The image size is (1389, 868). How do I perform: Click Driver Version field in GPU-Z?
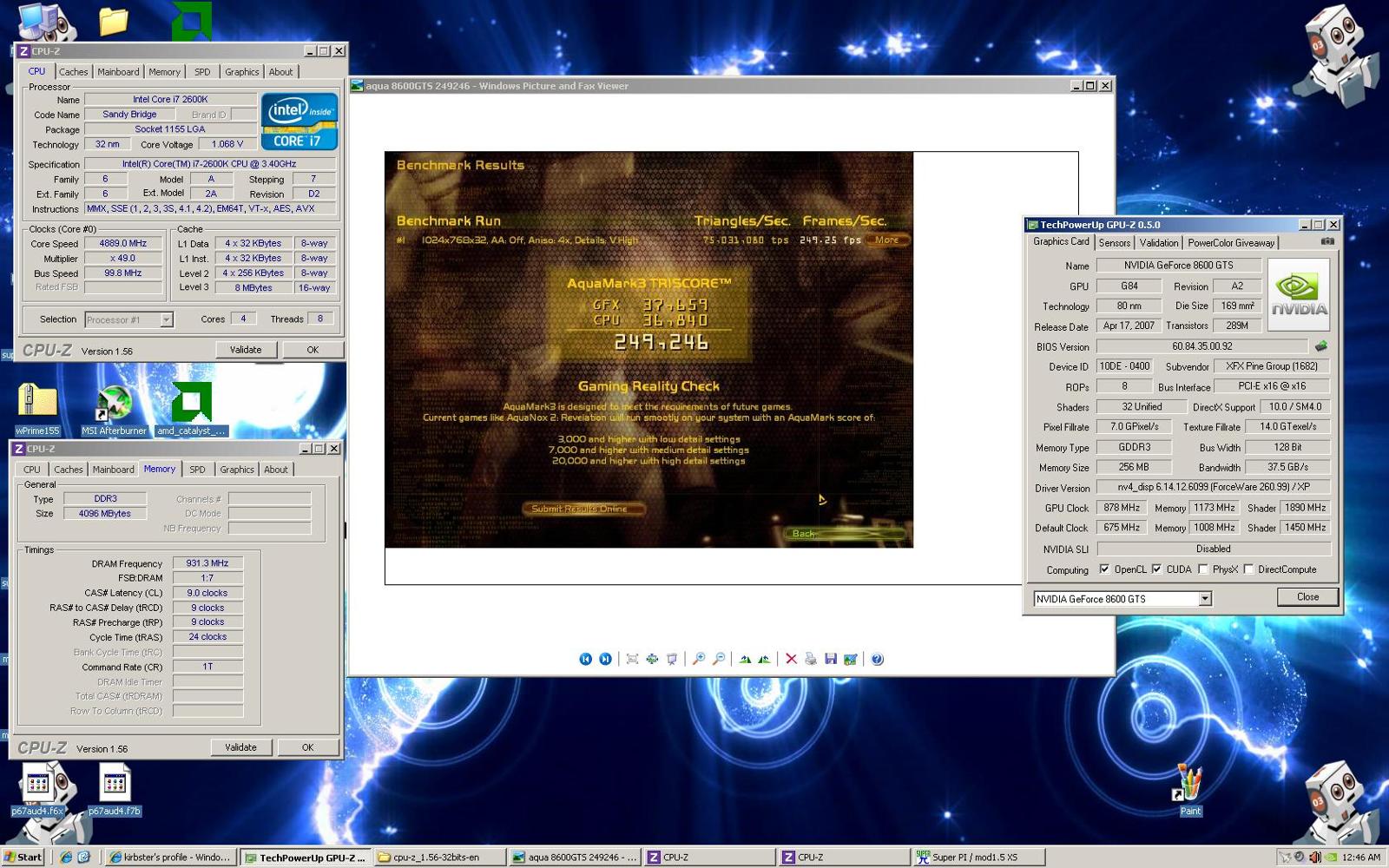(1213, 488)
